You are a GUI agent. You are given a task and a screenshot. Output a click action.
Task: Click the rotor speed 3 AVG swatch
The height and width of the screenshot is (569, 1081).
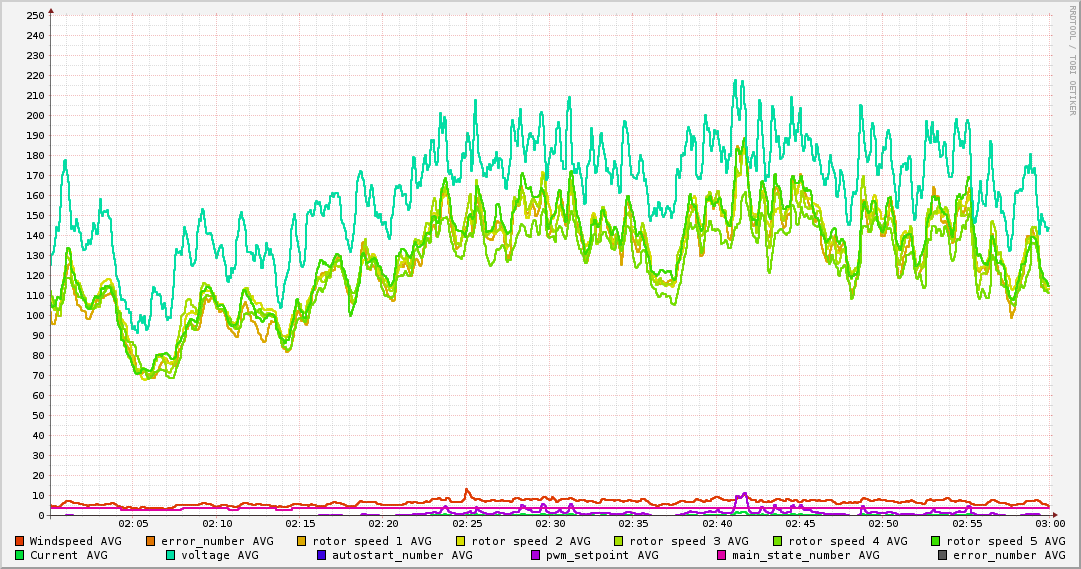click(619, 541)
